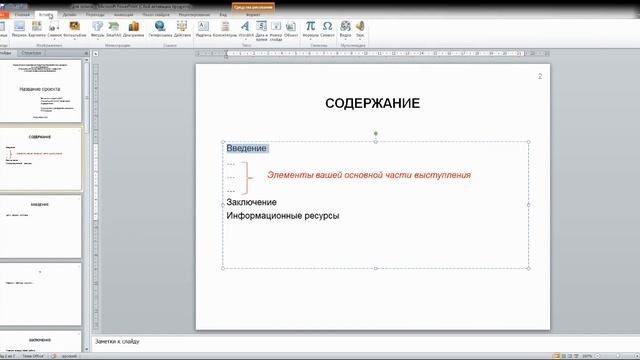Insert an object with Объект icon

(291, 29)
